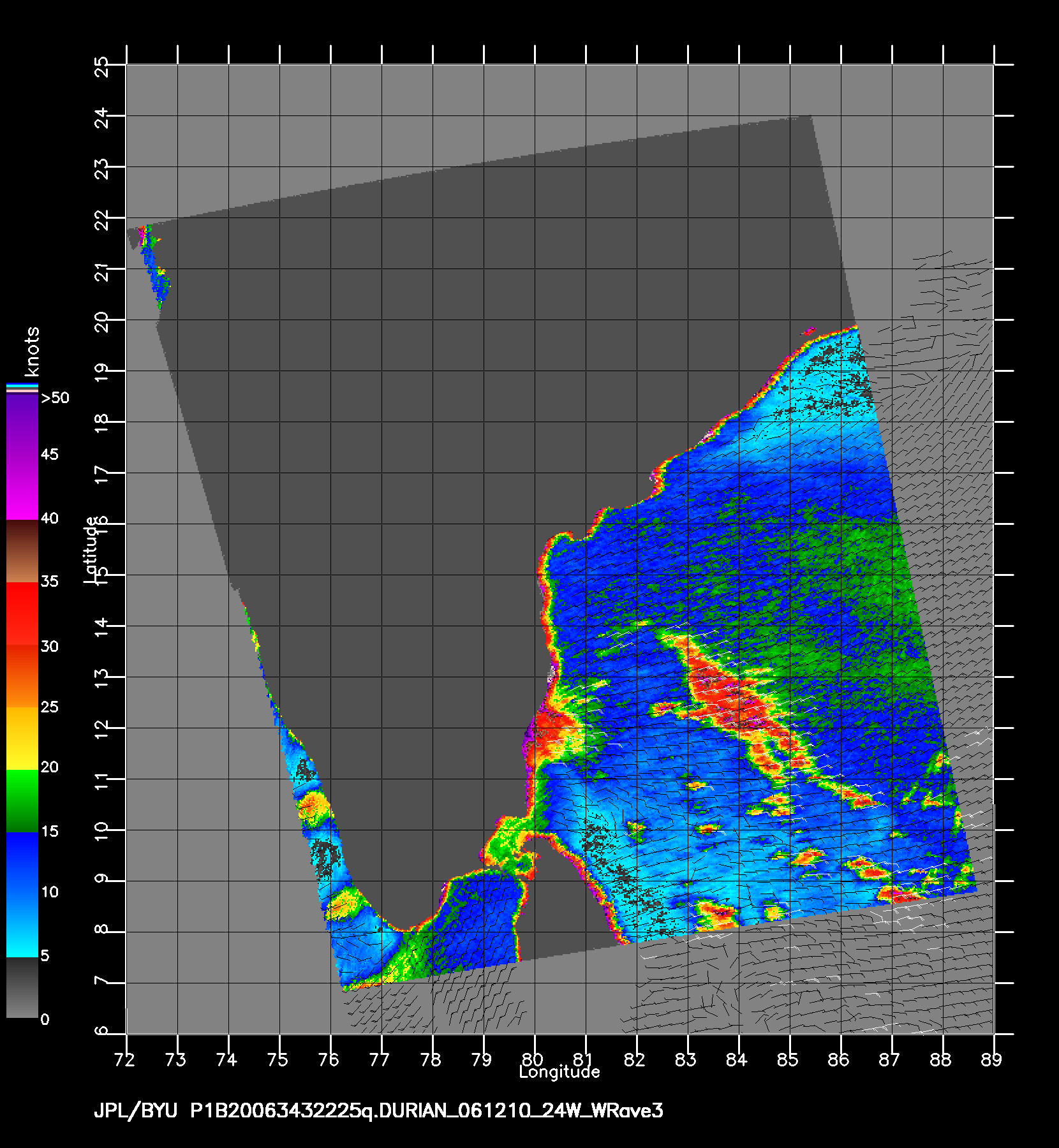
Task: Click the 'knots' legend unit label
Action: tap(32, 351)
